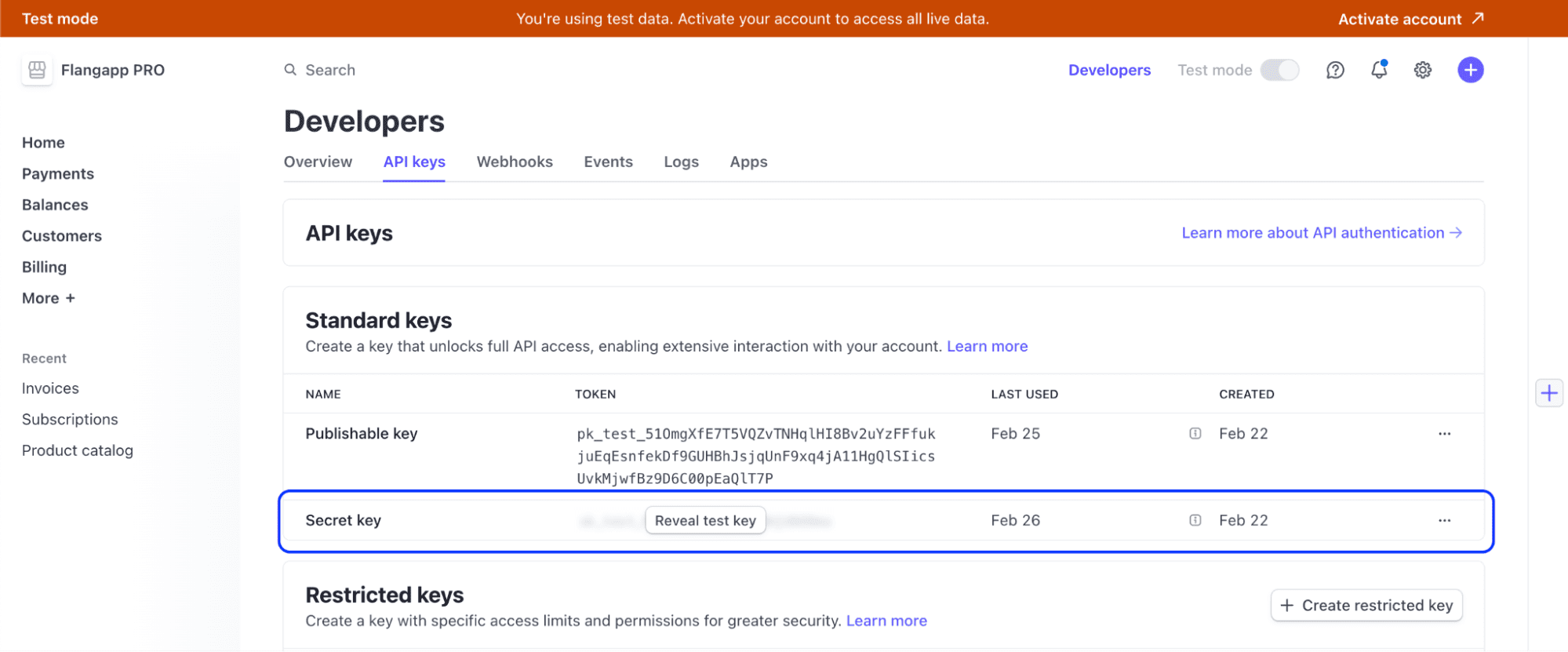Viewport: 1568px width, 652px height.
Task: Open Payments in the sidebar
Action: pyautogui.click(x=58, y=173)
